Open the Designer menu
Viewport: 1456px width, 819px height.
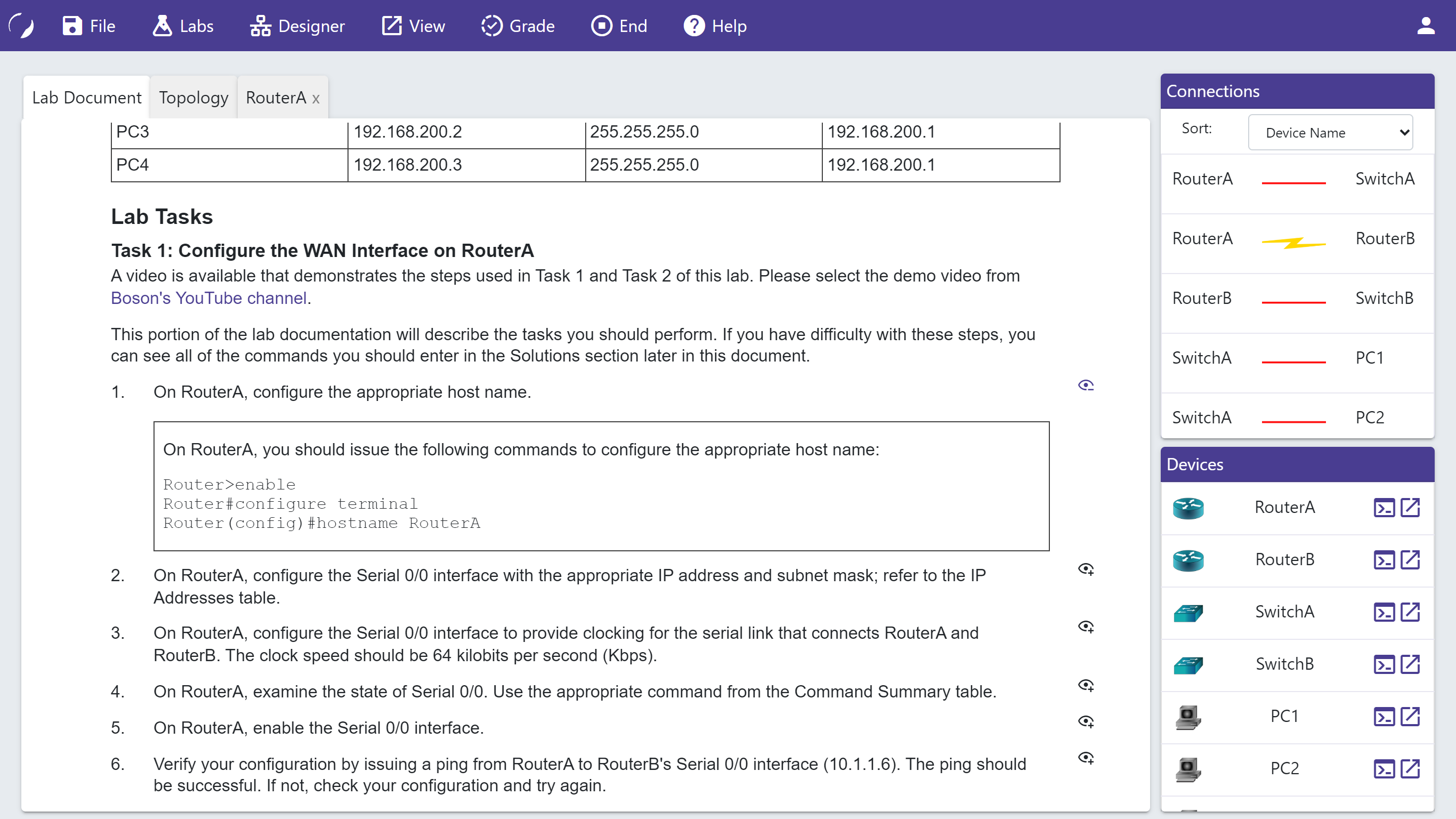[297, 26]
